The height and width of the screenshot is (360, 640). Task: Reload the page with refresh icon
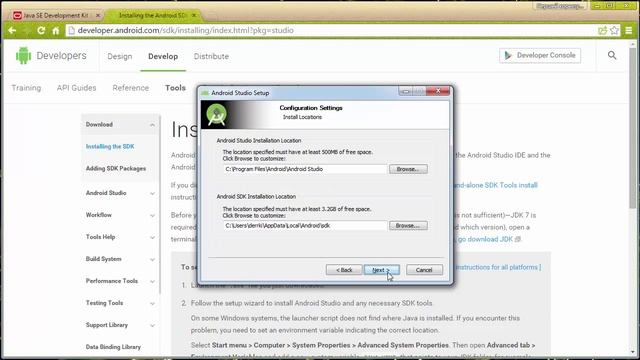(41, 30)
